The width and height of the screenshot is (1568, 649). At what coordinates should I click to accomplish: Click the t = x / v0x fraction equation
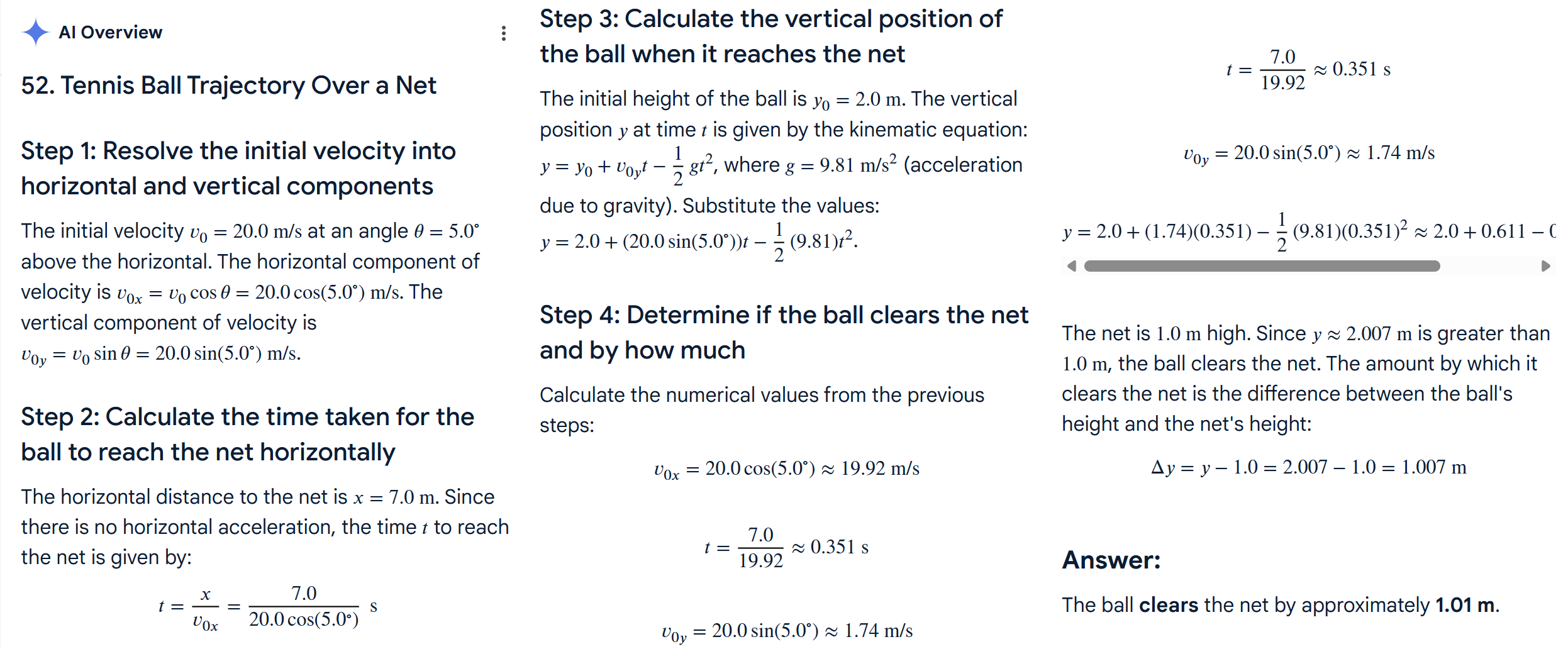tap(267, 607)
